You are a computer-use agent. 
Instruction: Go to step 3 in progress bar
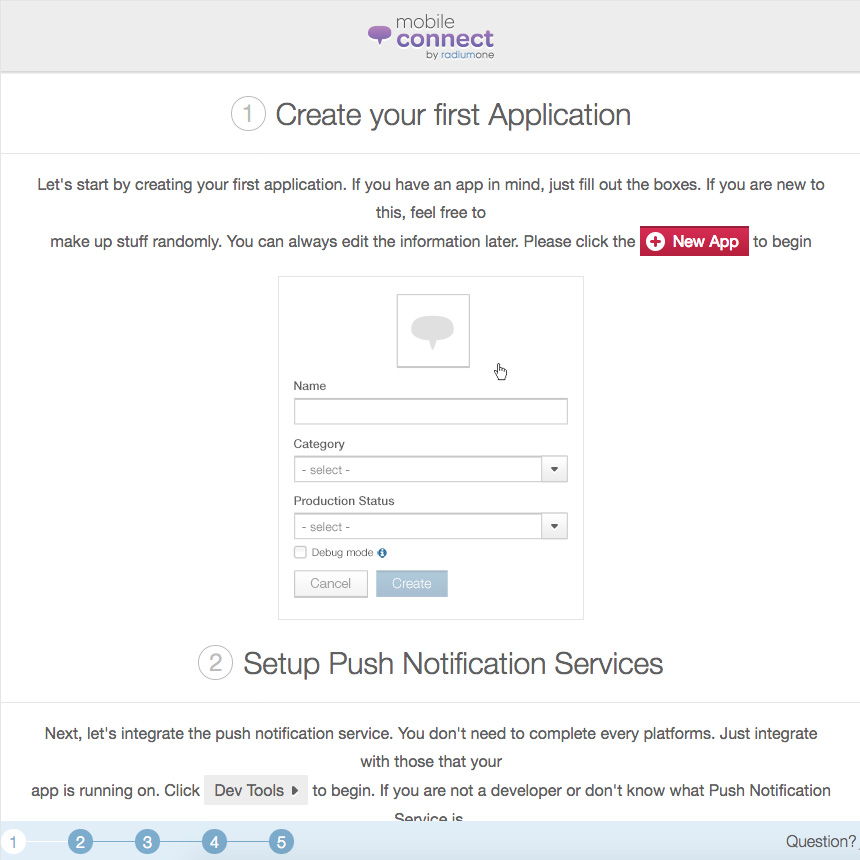(148, 842)
